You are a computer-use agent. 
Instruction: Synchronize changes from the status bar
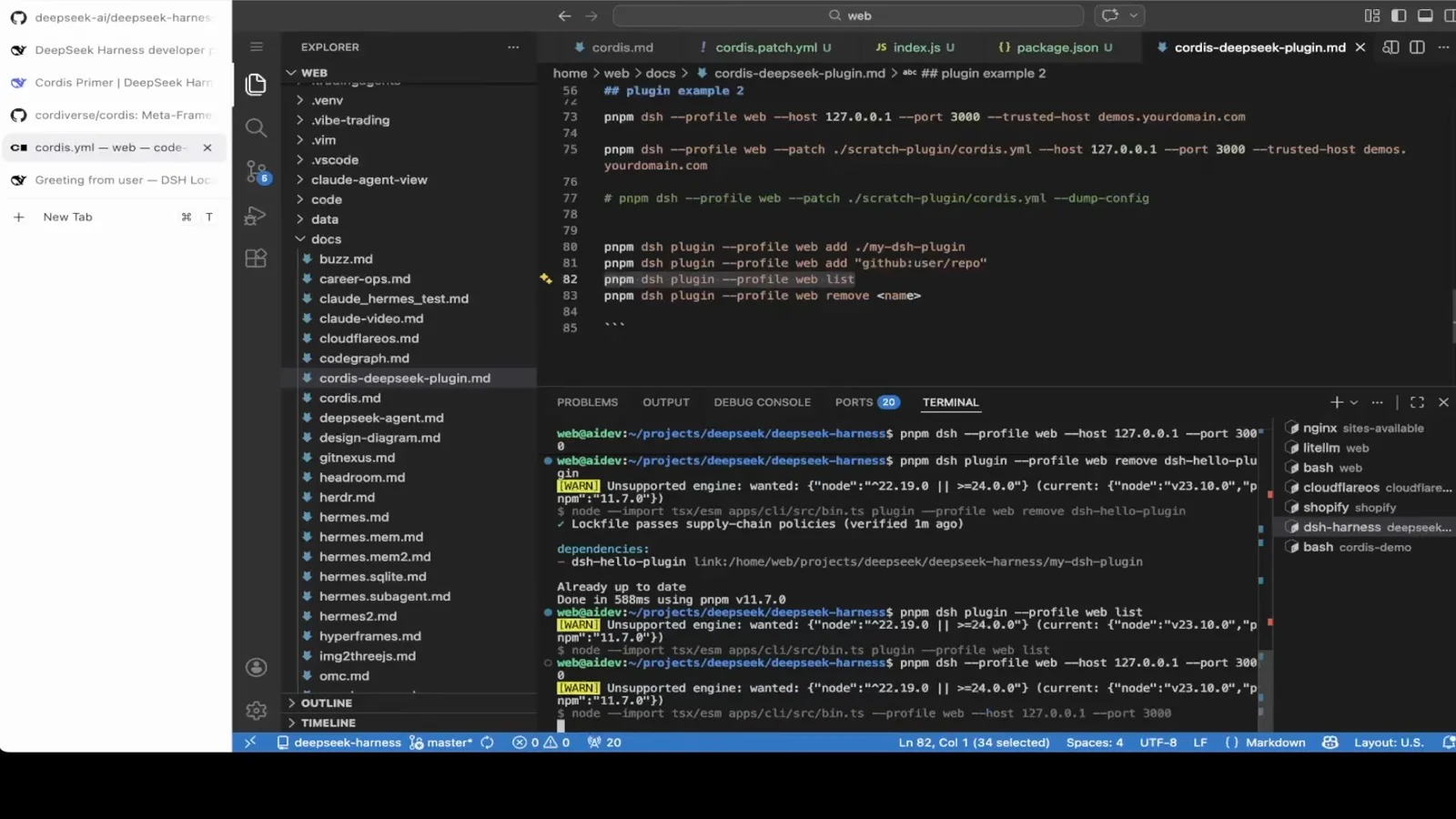[488, 743]
